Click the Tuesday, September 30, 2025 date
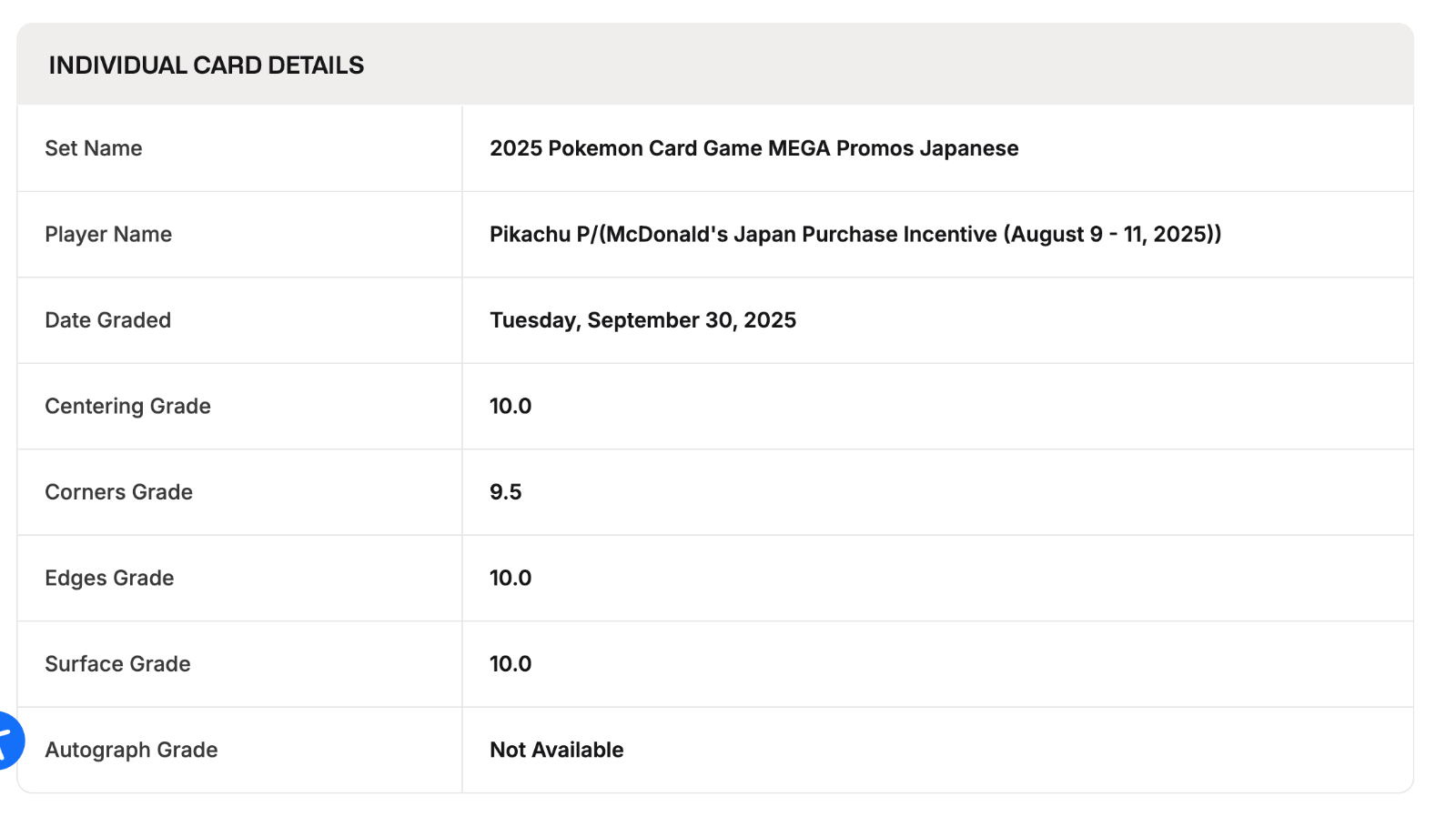Image resolution: width=1456 pixels, height=827 pixels. 642,320
